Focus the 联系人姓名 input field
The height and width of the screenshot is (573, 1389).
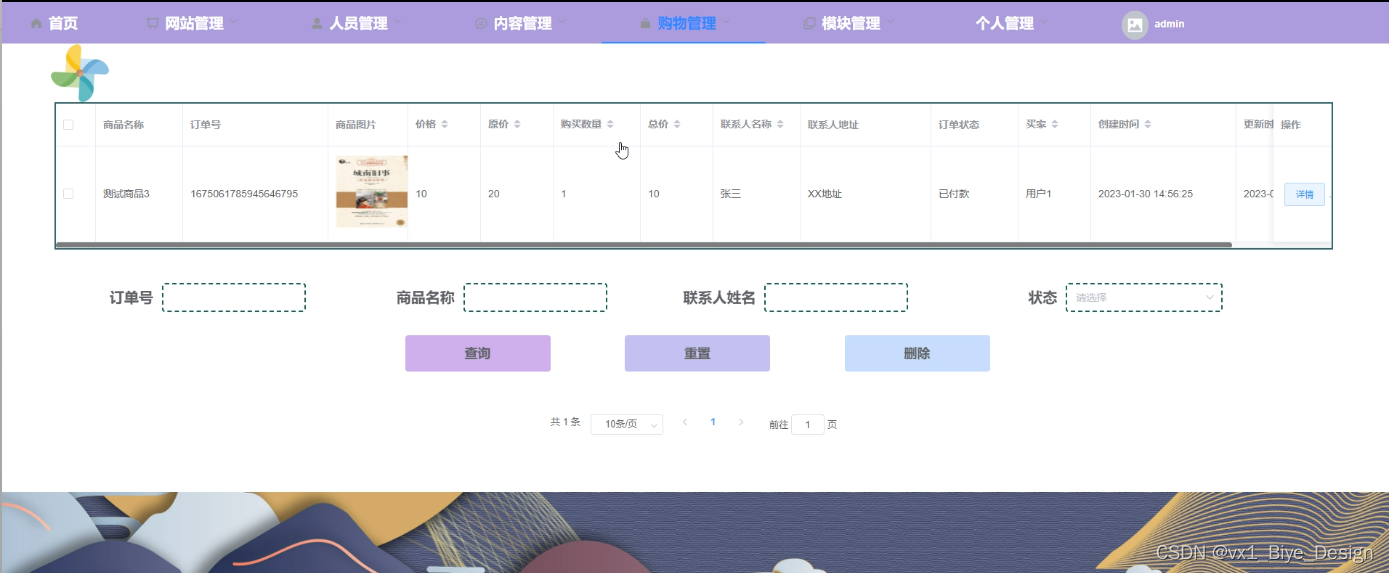coord(836,297)
